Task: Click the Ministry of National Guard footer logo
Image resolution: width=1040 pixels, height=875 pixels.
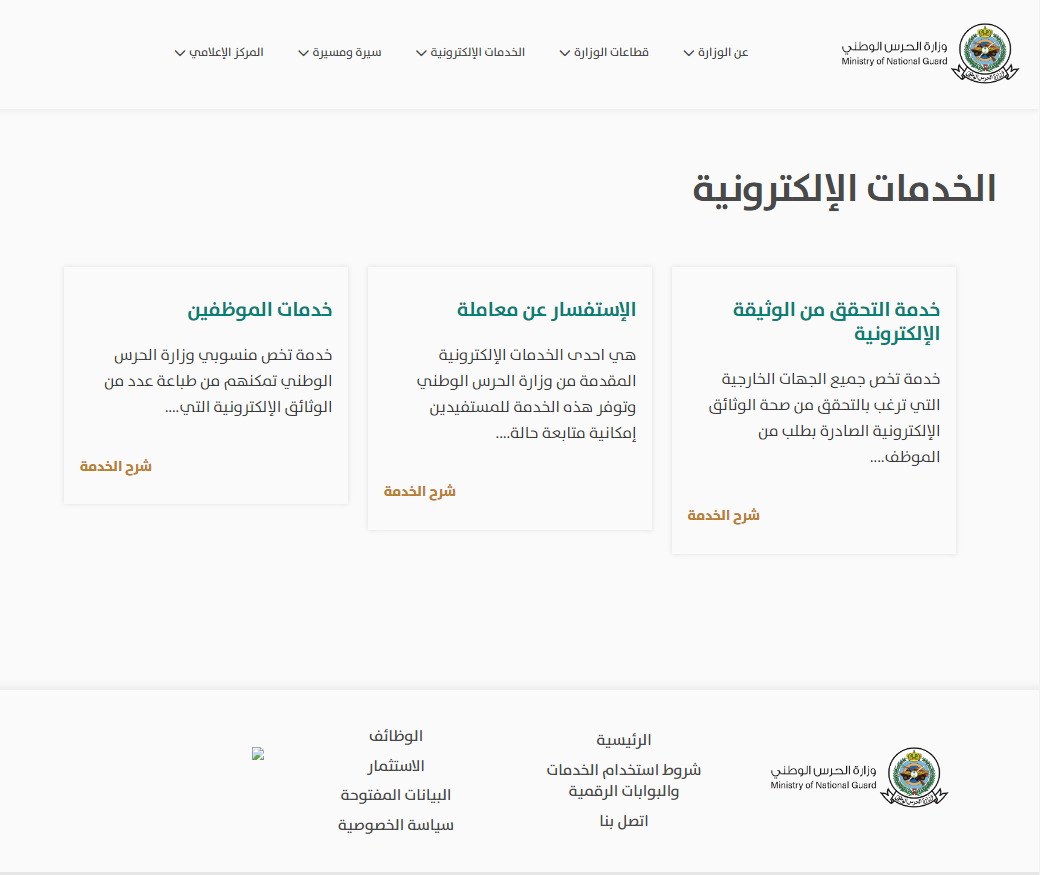Action: [859, 777]
